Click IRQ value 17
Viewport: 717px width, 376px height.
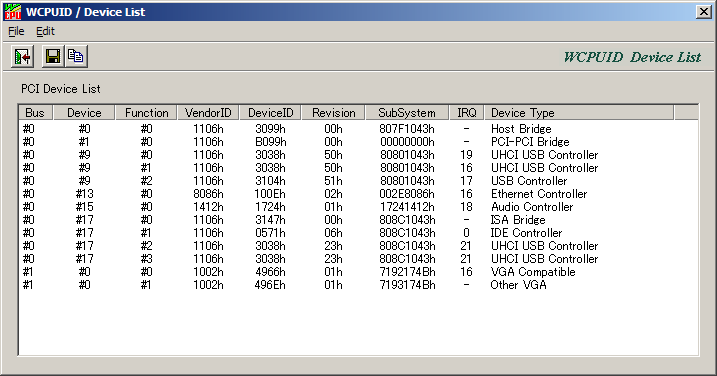pos(466,181)
